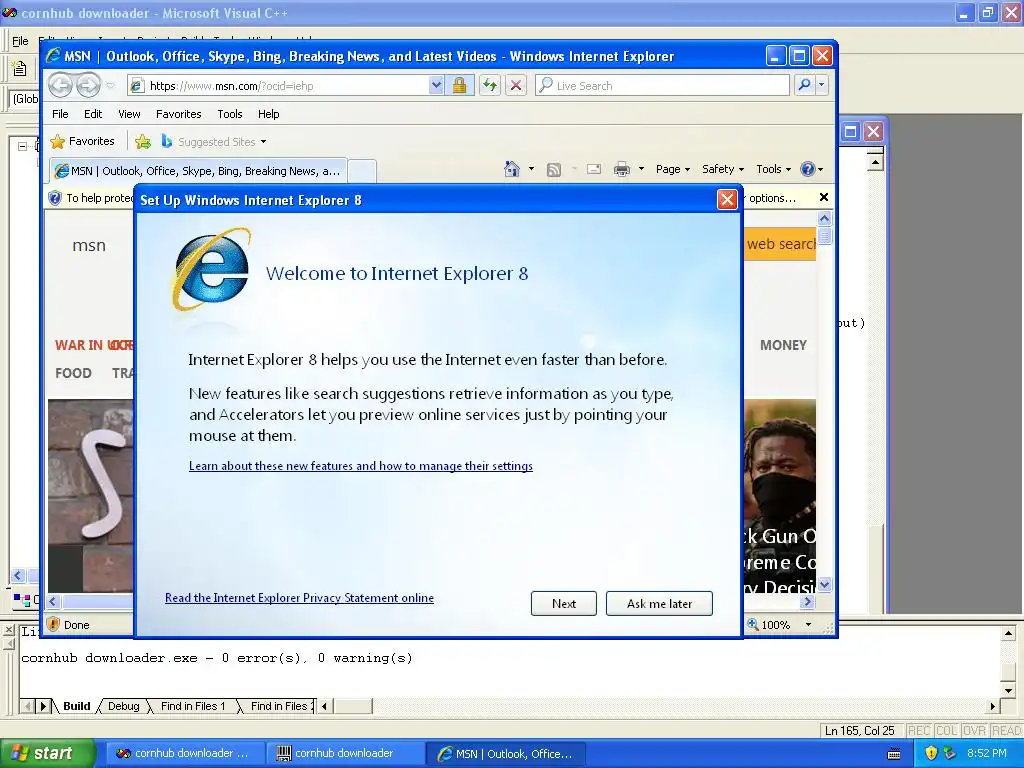Open the Print options dropdown arrow

[641, 169]
